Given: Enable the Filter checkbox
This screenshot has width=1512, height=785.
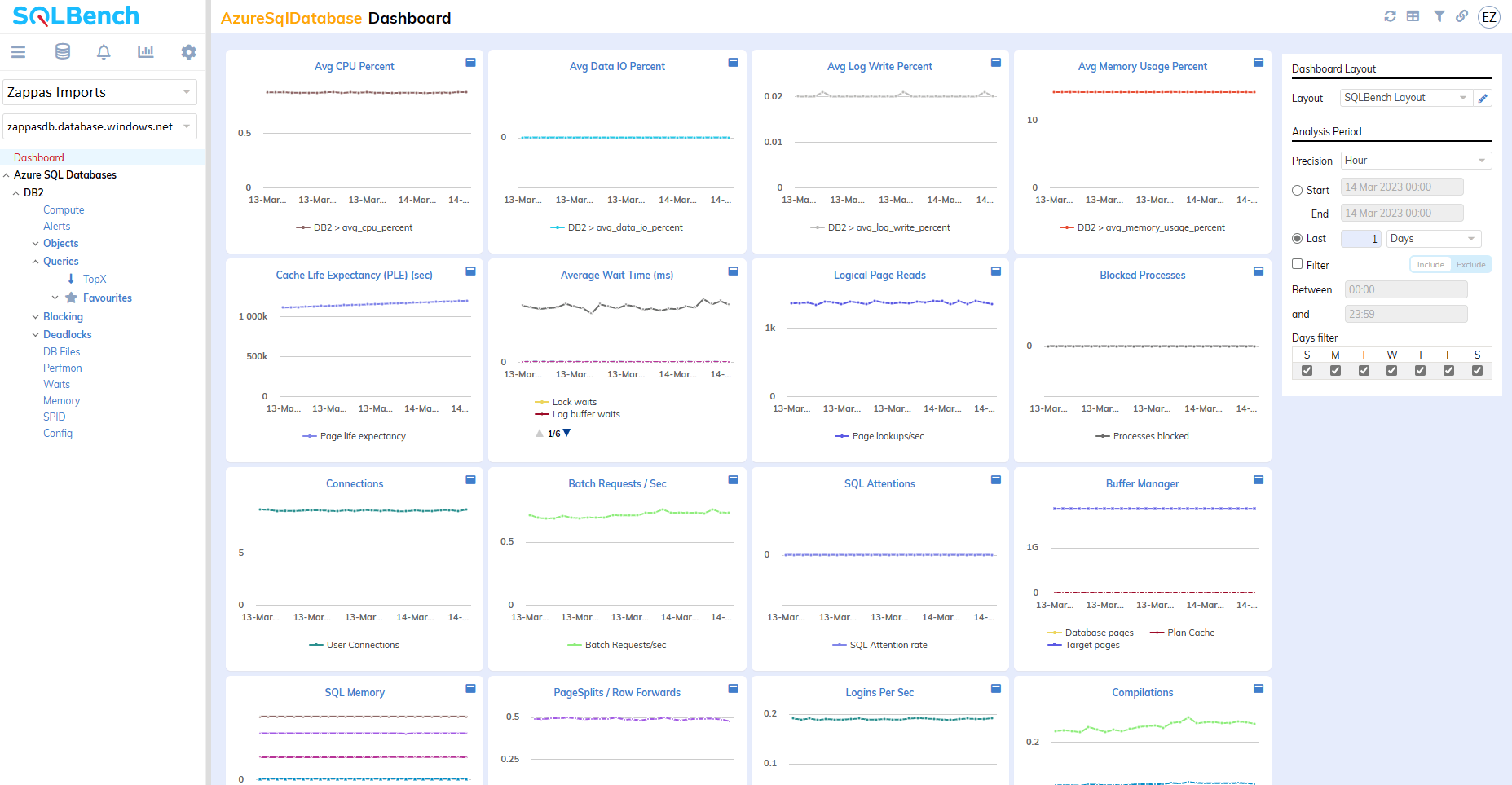Looking at the screenshot, I should 1297,264.
